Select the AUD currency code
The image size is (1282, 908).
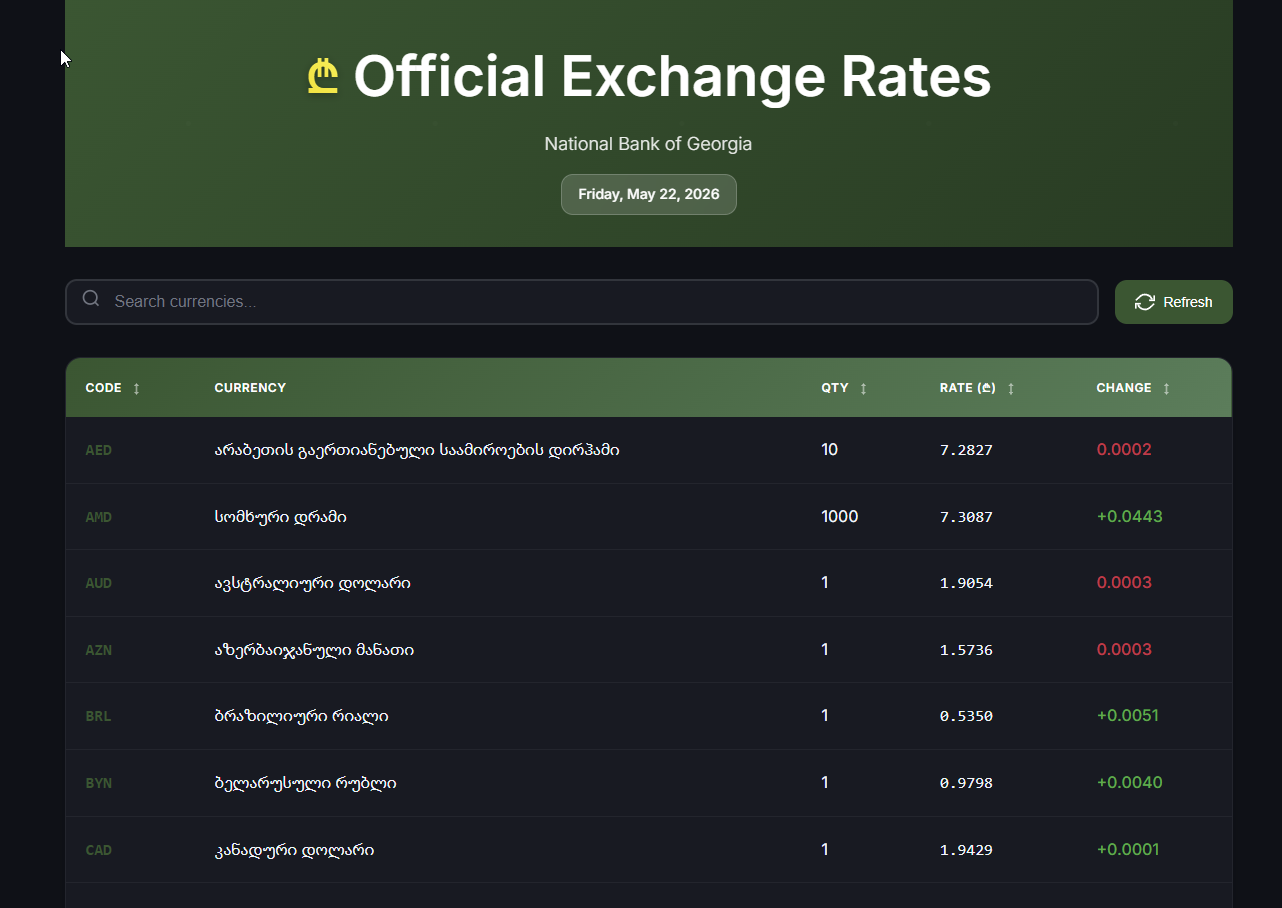tap(99, 583)
